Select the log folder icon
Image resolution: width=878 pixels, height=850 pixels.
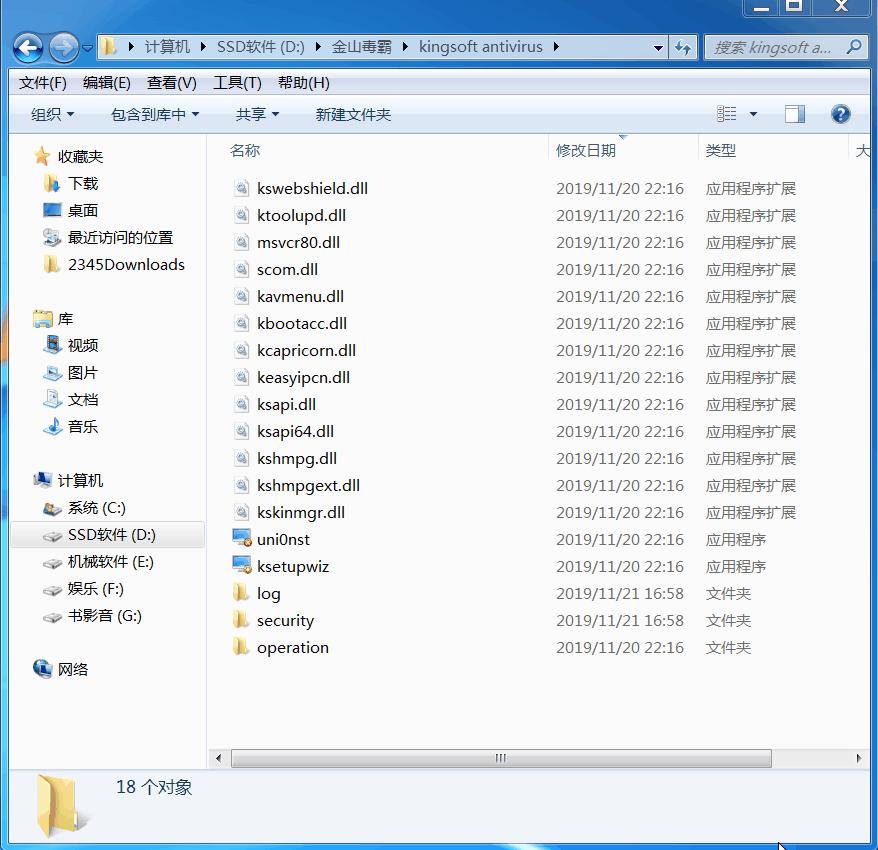241,592
